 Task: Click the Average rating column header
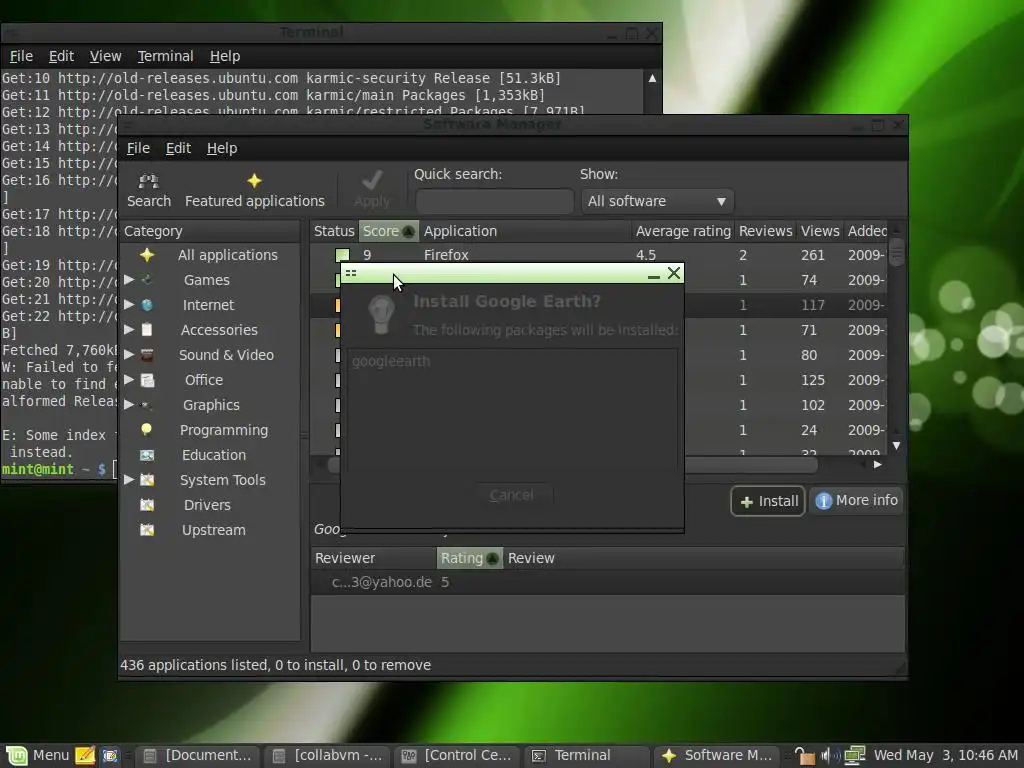683,231
